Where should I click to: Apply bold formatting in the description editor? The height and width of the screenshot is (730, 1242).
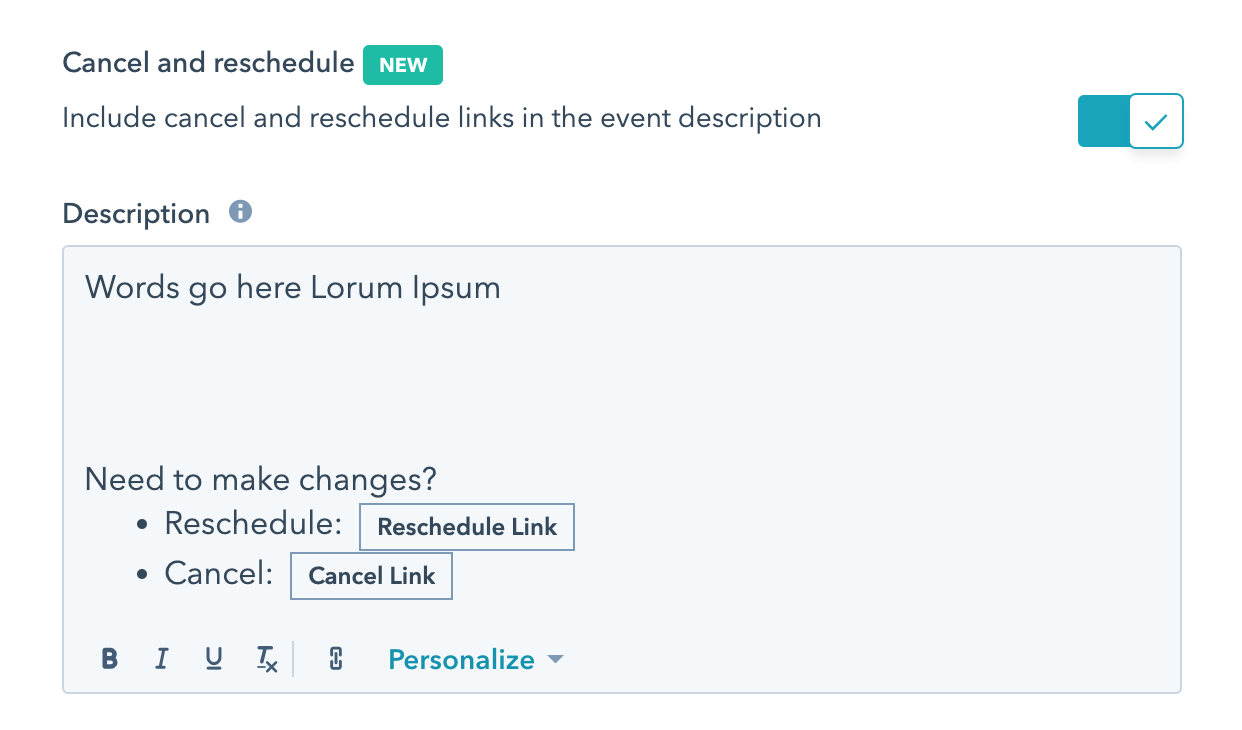pos(109,659)
